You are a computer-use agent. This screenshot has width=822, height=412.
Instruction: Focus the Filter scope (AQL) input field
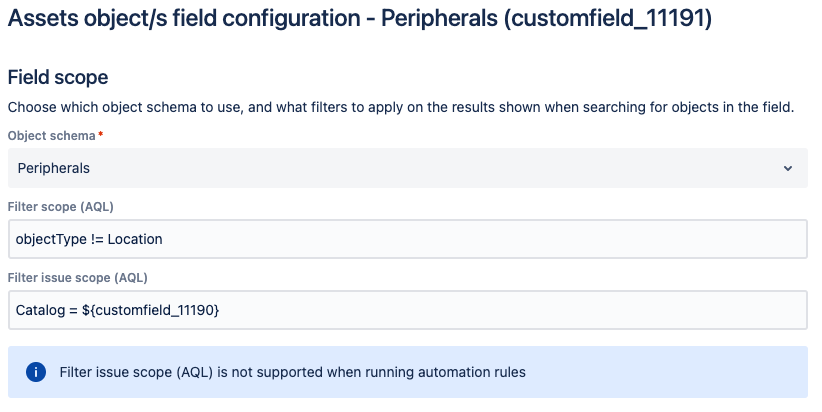408,239
